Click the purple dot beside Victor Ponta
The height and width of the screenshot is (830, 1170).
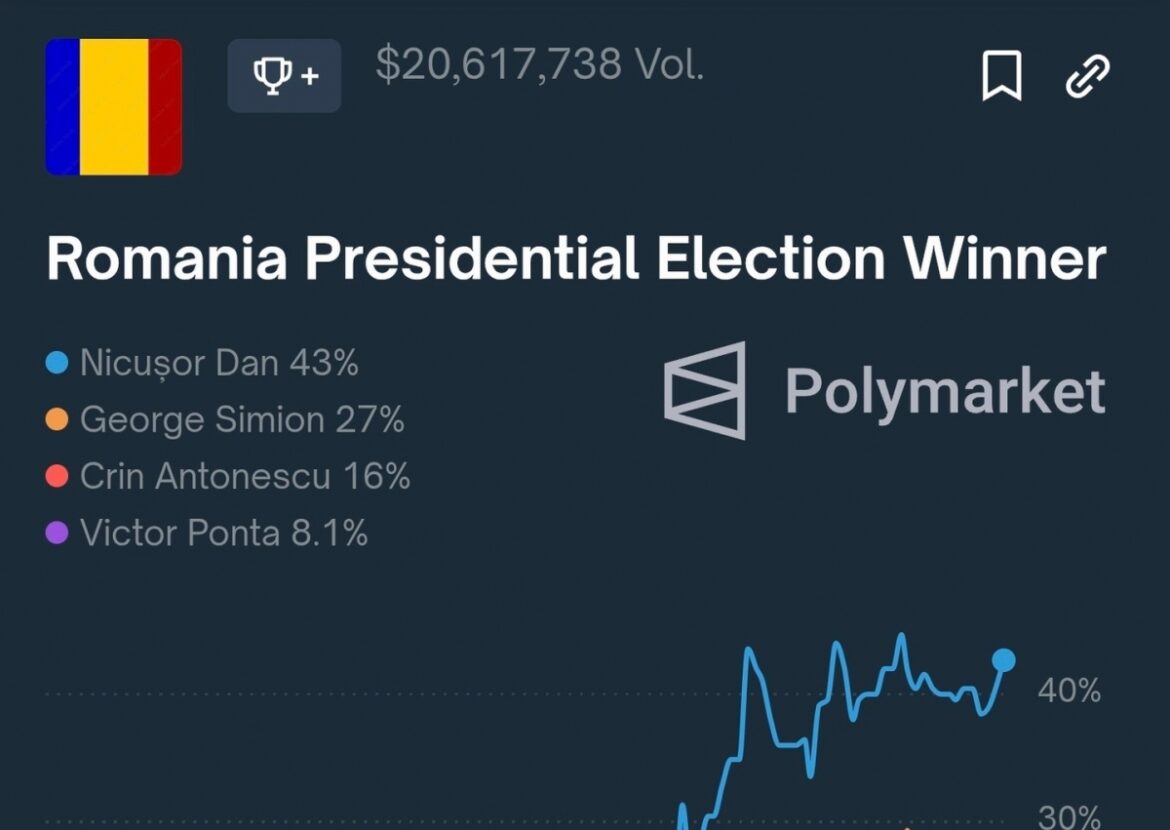point(57,533)
